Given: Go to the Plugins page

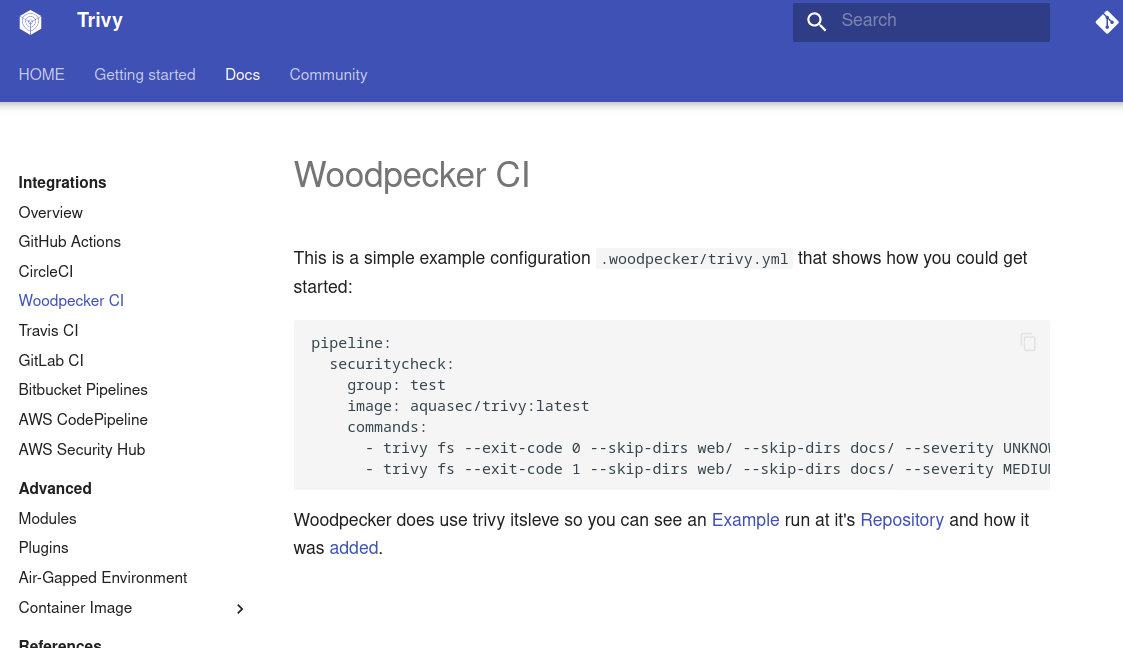Looking at the screenshot, I should (x=43, y=548).
